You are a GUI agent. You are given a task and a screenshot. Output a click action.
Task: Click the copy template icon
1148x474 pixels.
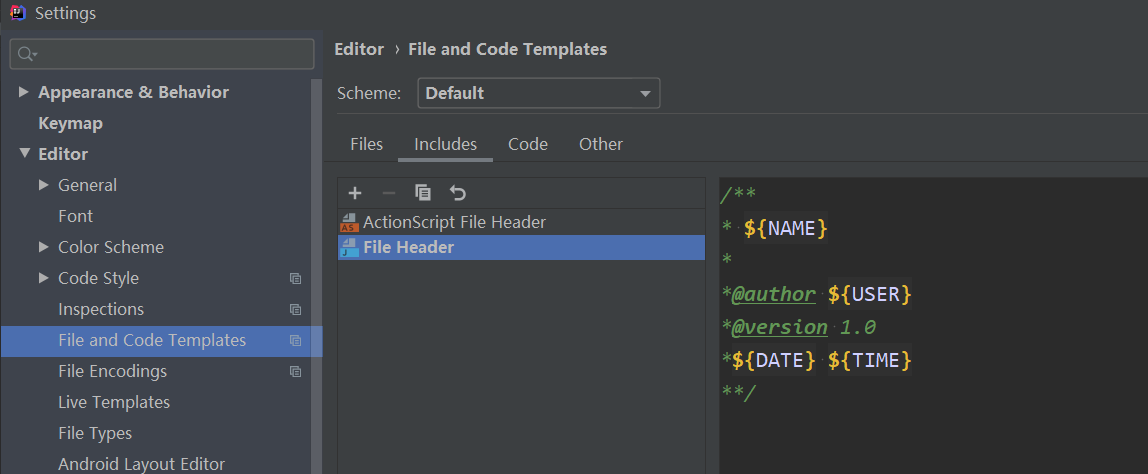(423, 193)
